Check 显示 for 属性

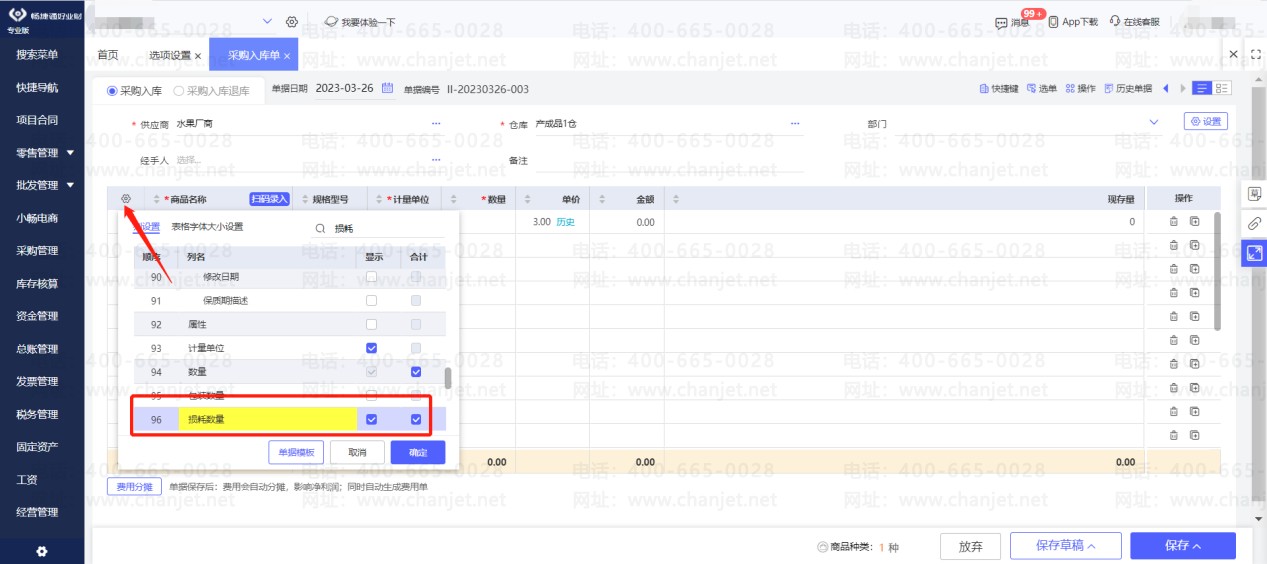click(372, 324)
